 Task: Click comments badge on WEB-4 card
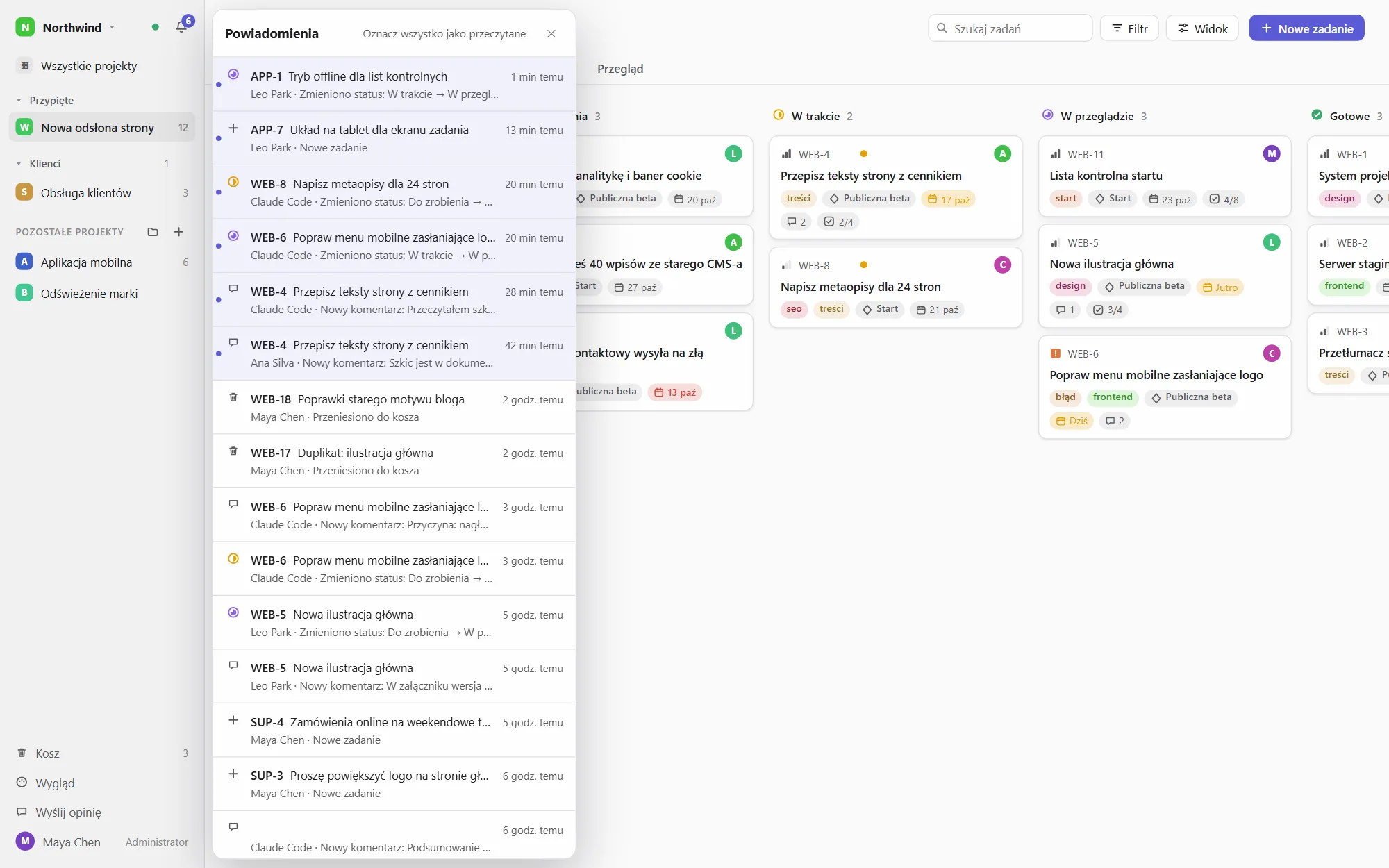796,222
